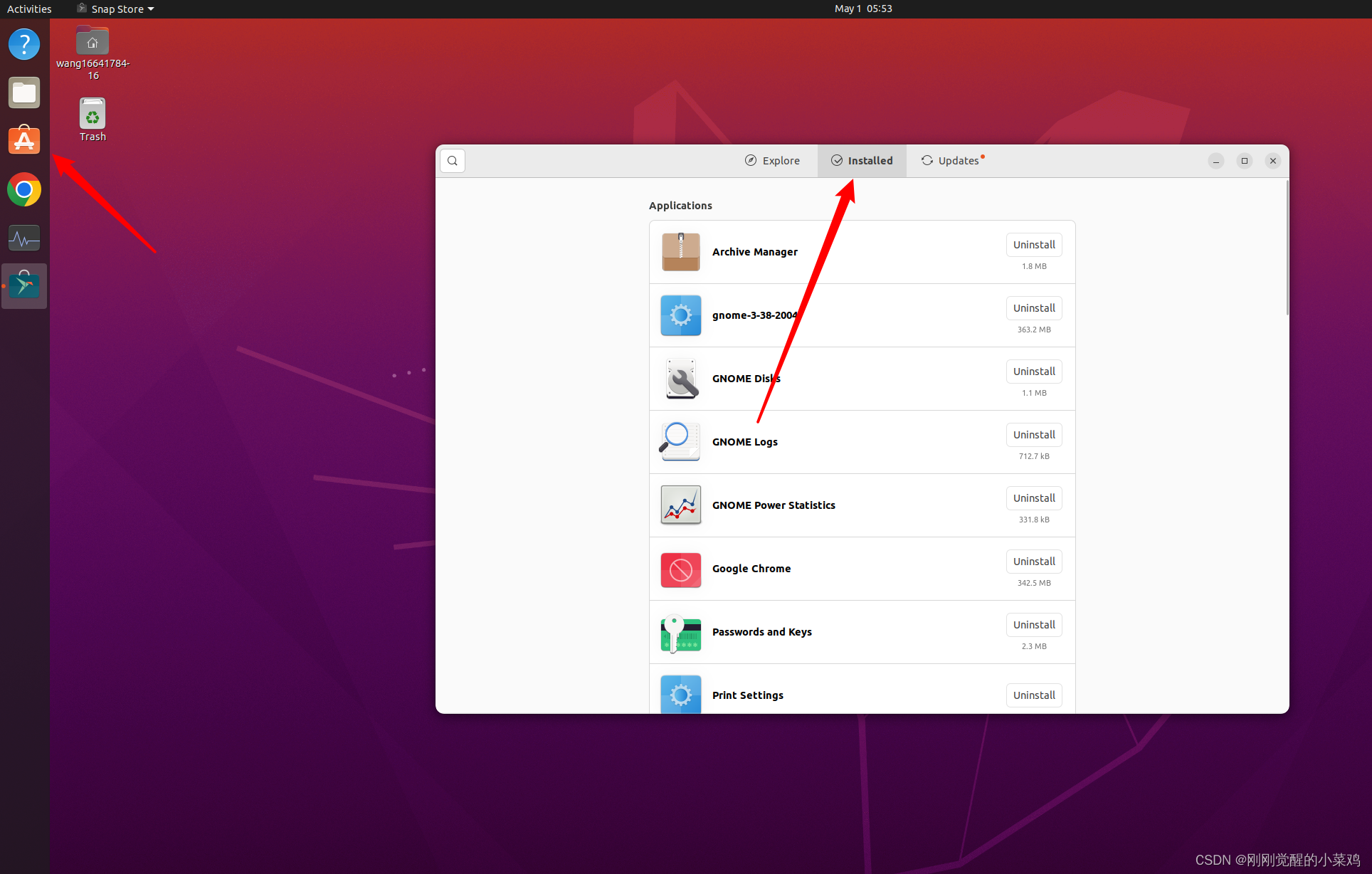Uninstall Archive Manager
This screenshot has height=874, width=1372.
1033,245
